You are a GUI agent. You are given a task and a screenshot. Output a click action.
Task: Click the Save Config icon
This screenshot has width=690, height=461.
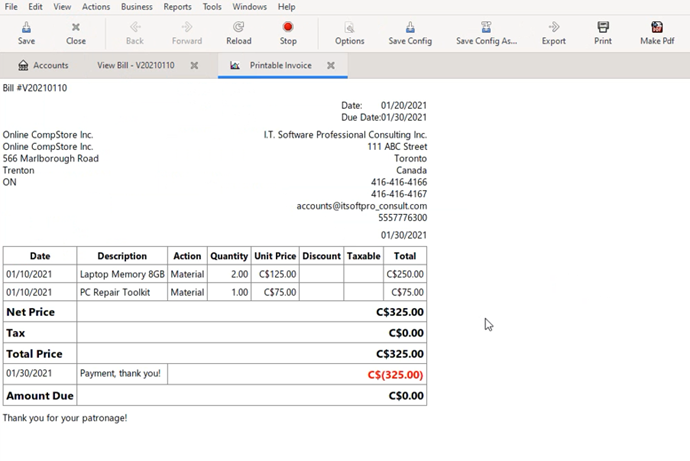point(410,33)
